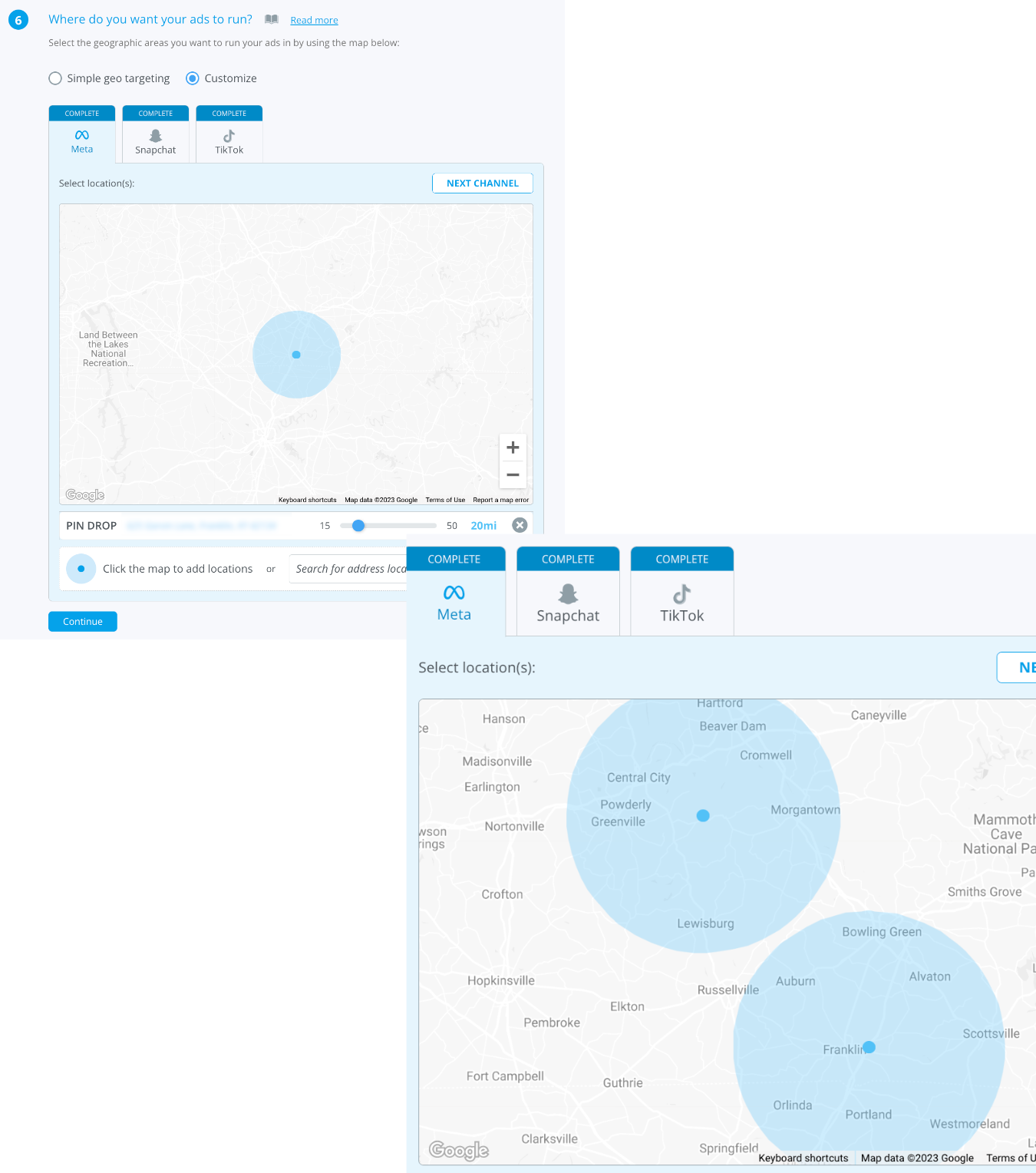
Task: Switch to the small Meta channel tab
Action: coord(82,141)
